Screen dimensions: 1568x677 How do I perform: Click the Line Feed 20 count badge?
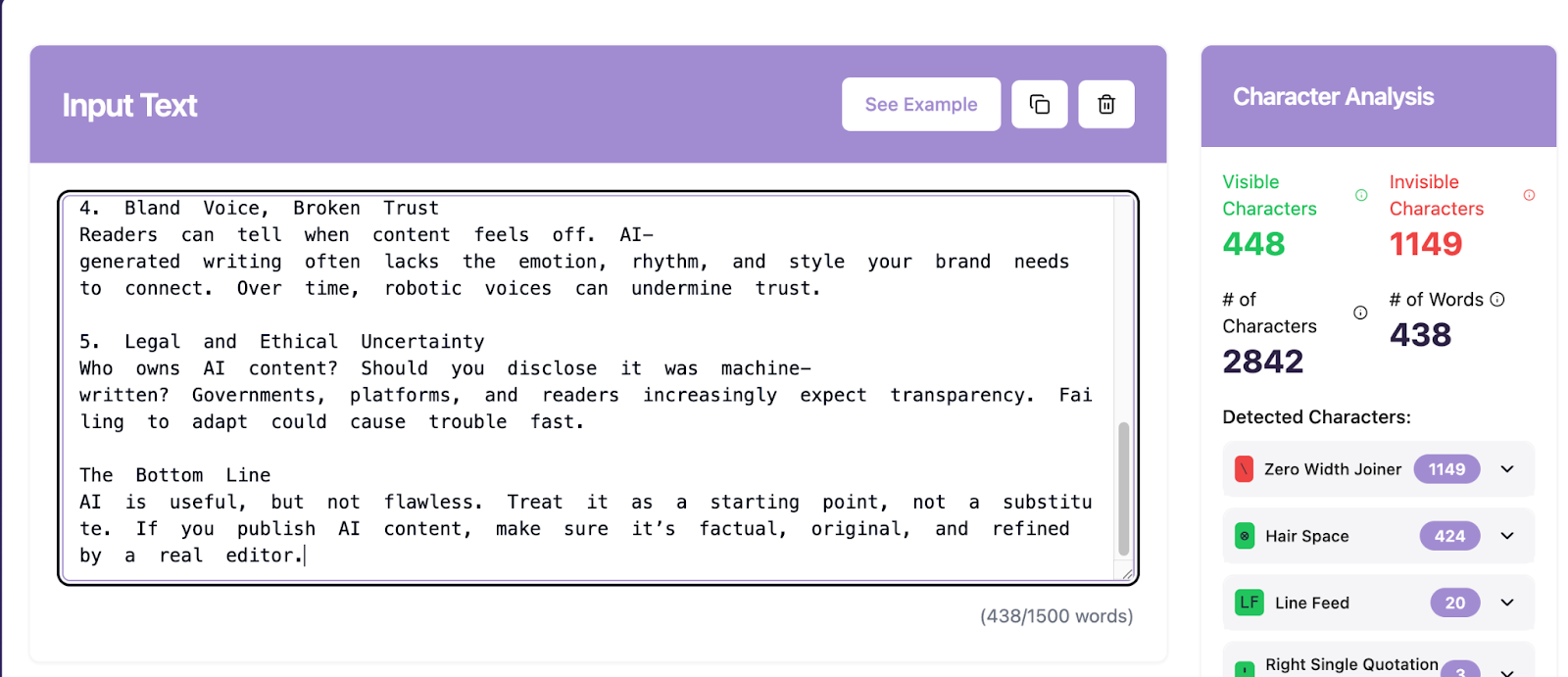(x=1454, y=603)
